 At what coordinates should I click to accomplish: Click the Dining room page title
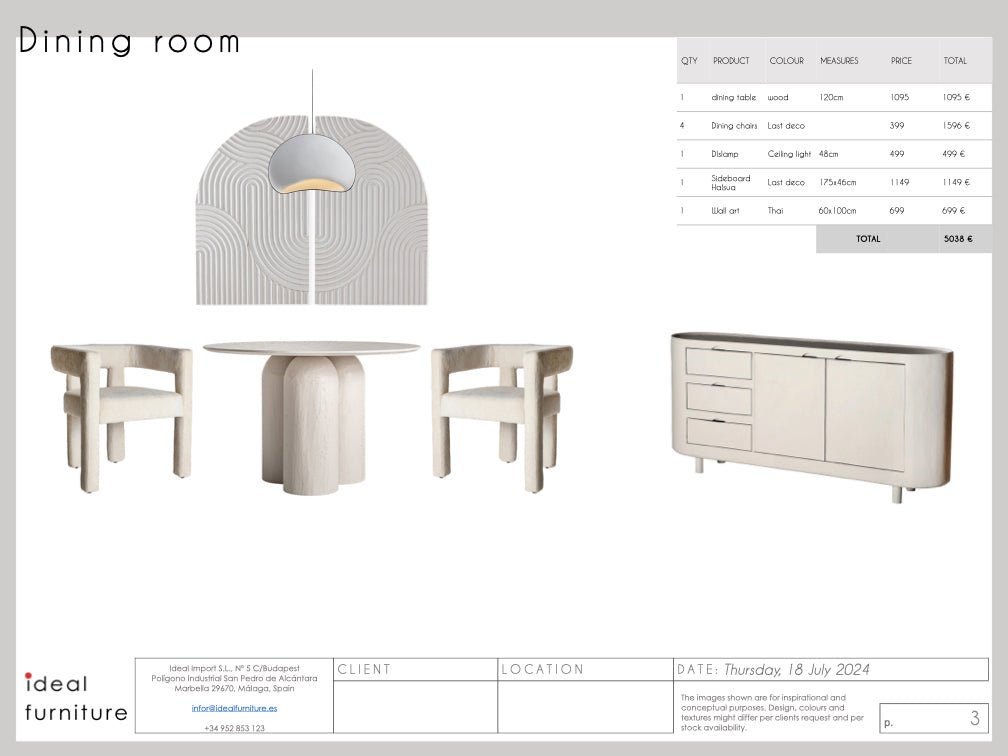(130, 42)
